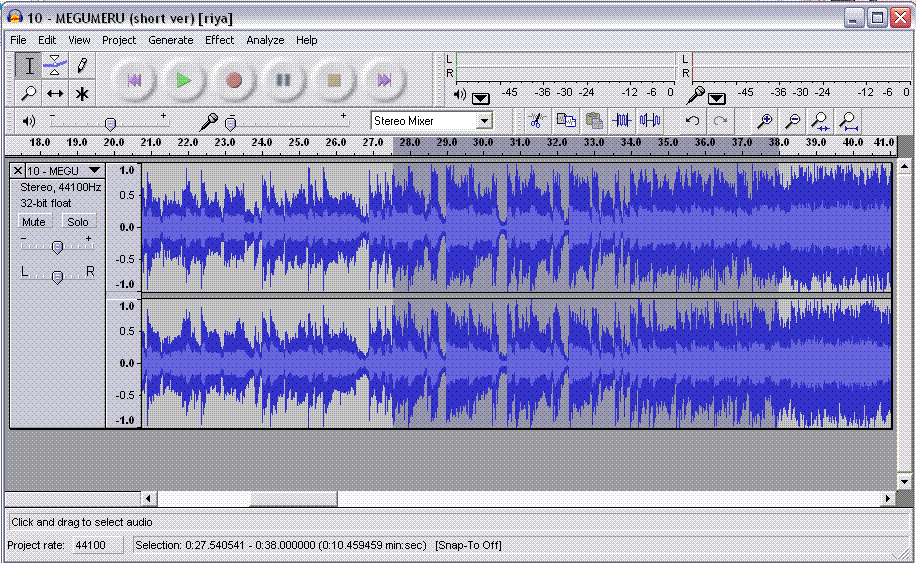Screen dimensions: 916x563
Task: Mute the 10 - MEGU track
Action: coord(34,221)
